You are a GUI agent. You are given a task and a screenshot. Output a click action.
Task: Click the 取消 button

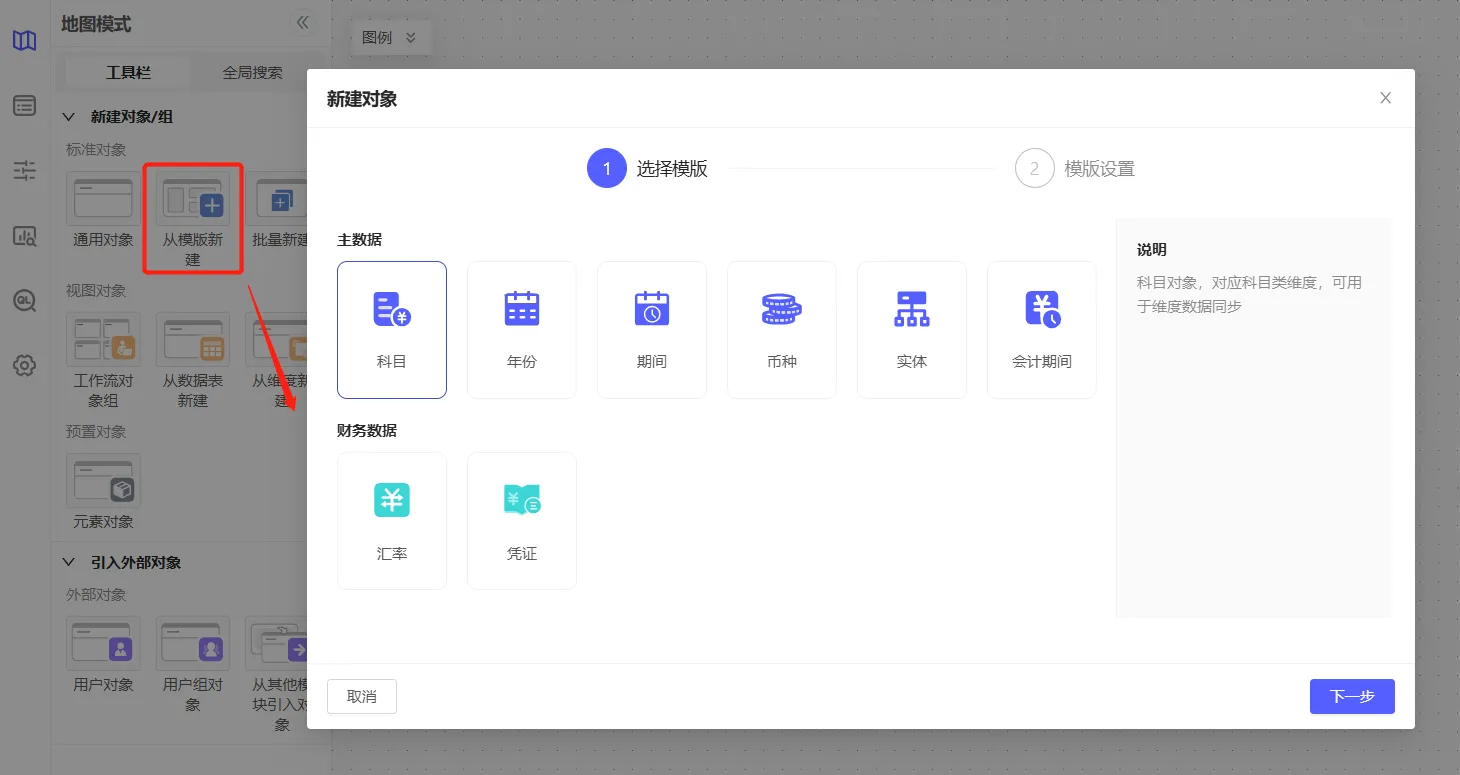(362, 697)
